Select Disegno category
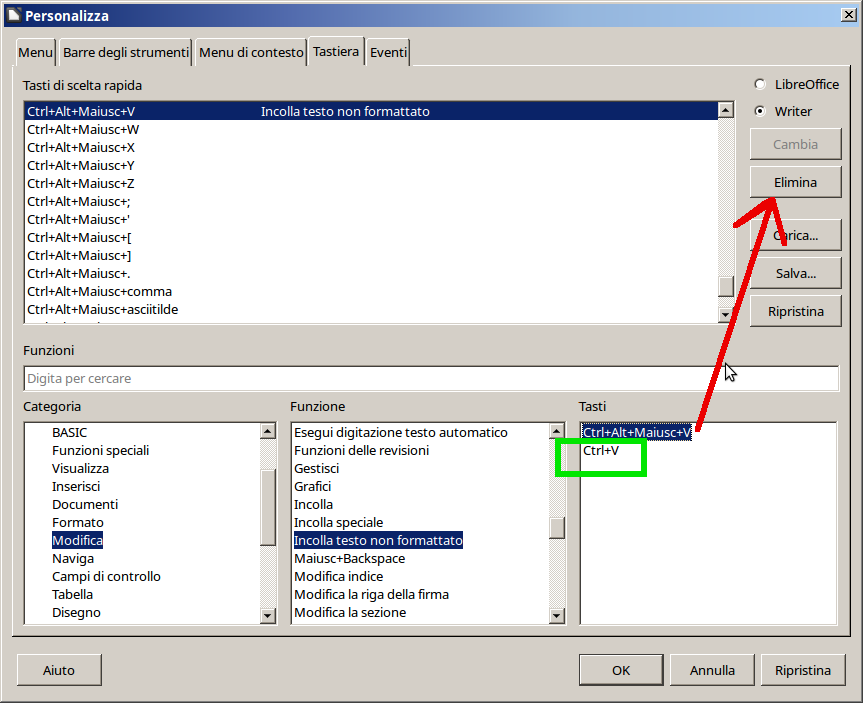Image resolution: width=863 pixels, height=703 pixels. (x=76, y=612)
